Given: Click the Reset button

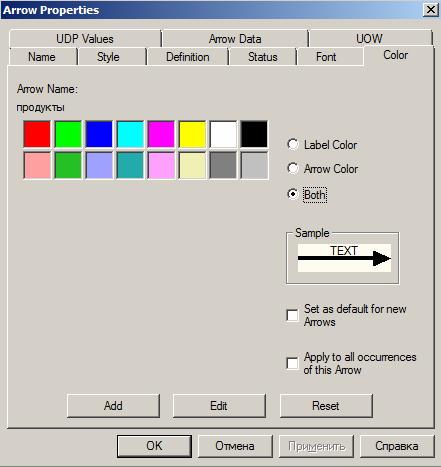Looking at the screenshot, I should (x=326, y=406).
